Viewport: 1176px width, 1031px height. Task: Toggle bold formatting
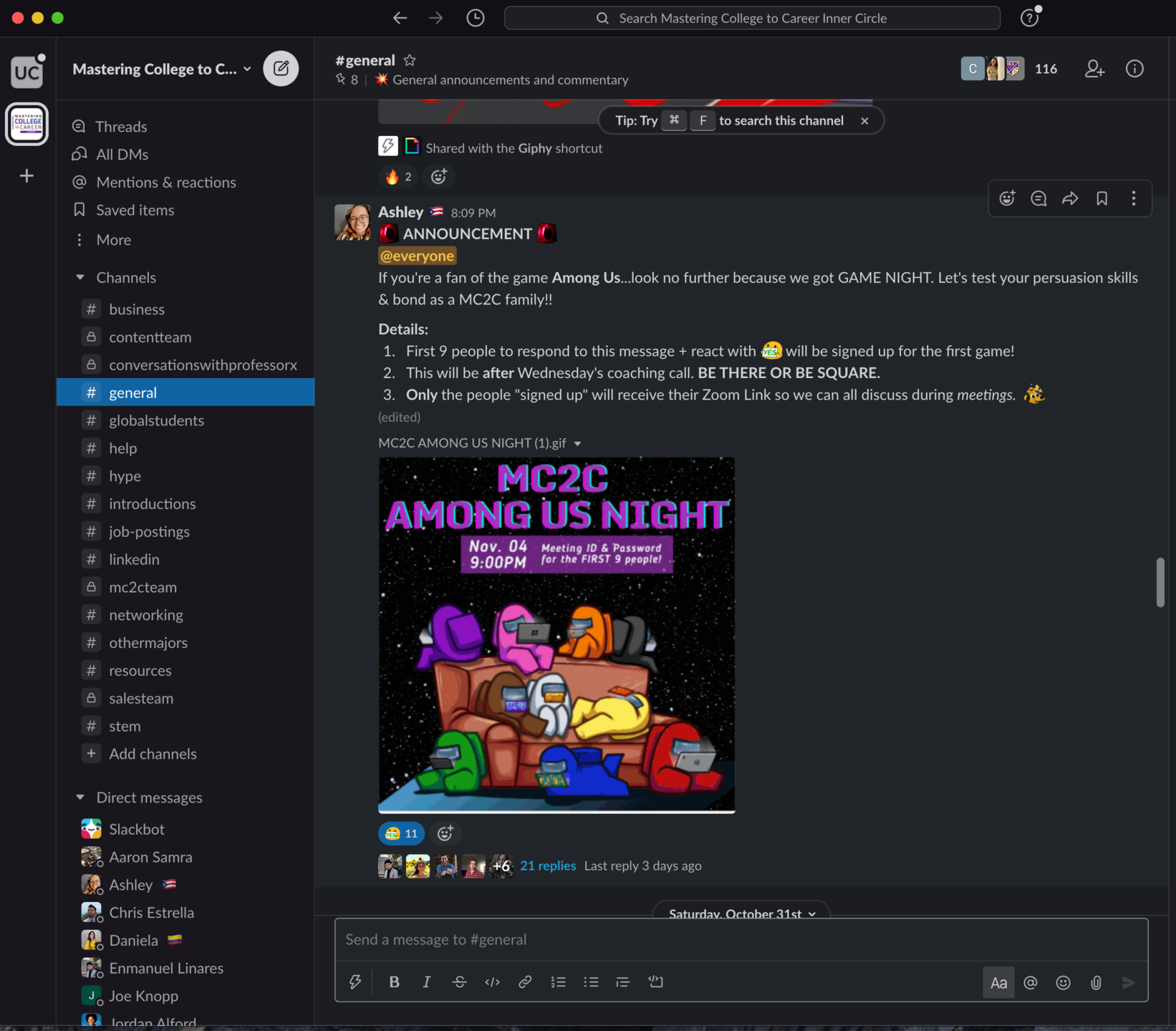tap(394, 982)
